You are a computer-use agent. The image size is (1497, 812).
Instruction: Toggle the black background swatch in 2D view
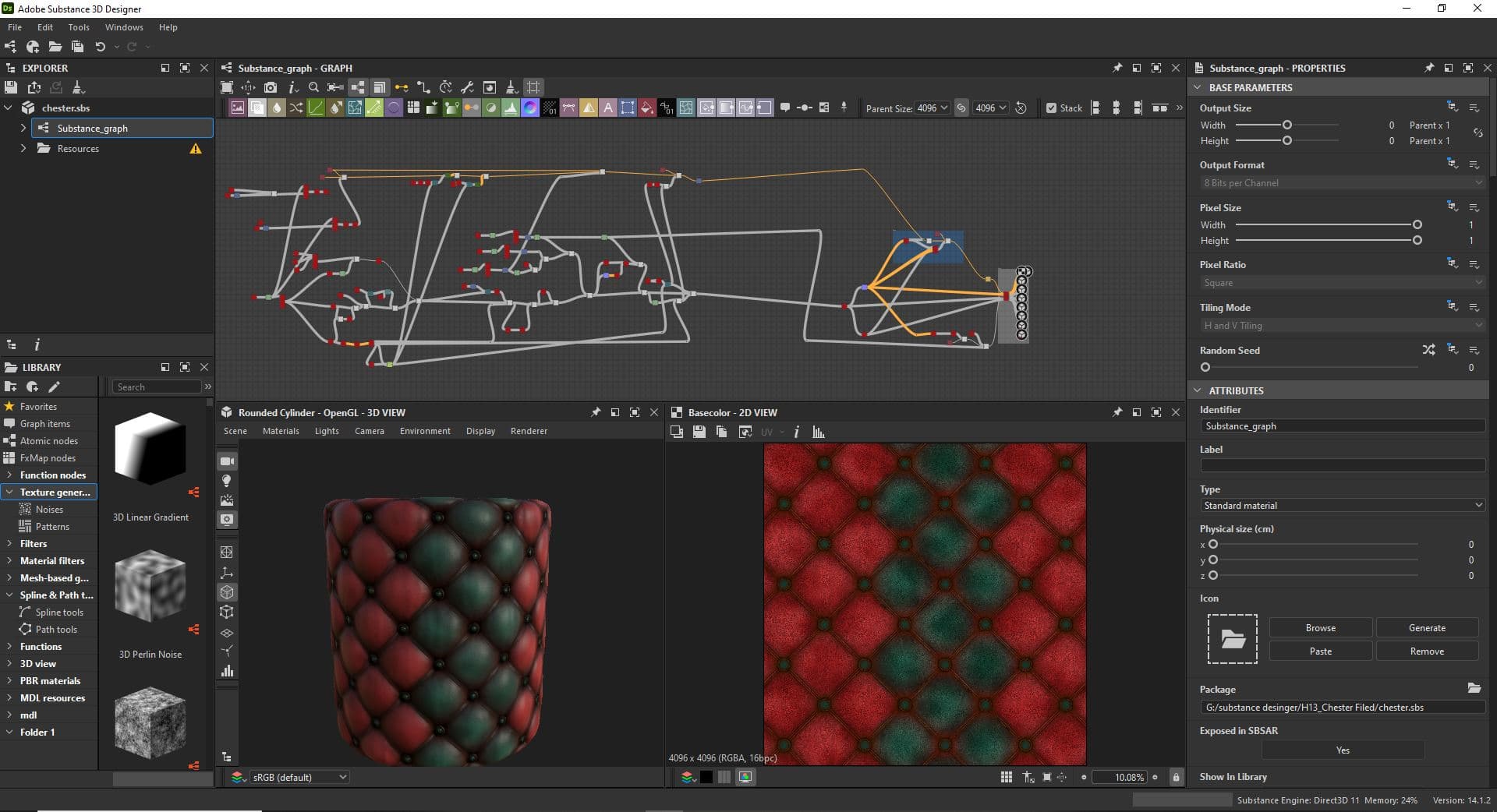[x=706, y=777]
